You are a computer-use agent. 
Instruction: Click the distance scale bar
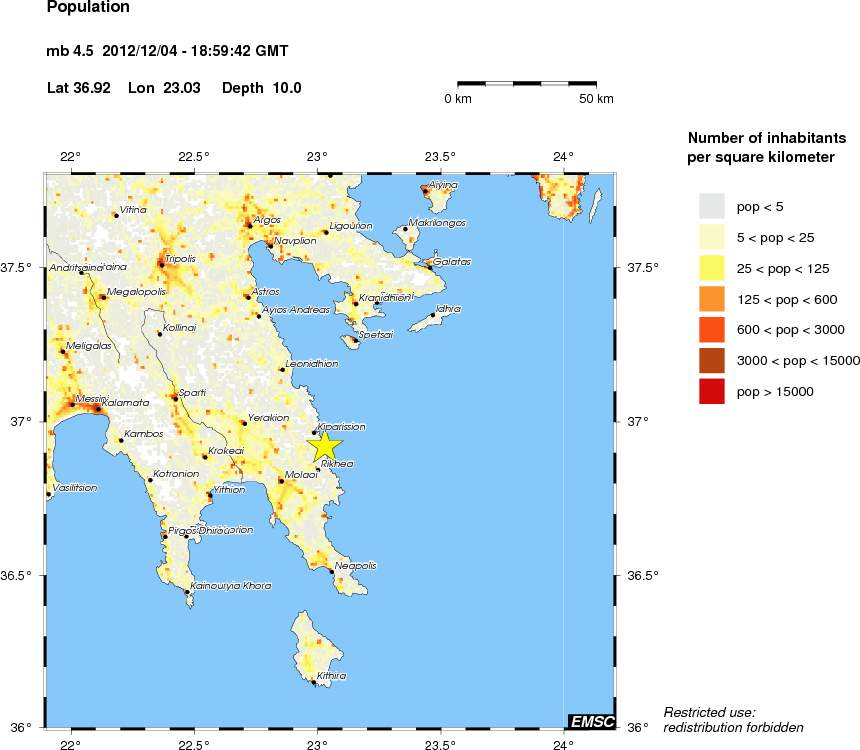point(527,83)
